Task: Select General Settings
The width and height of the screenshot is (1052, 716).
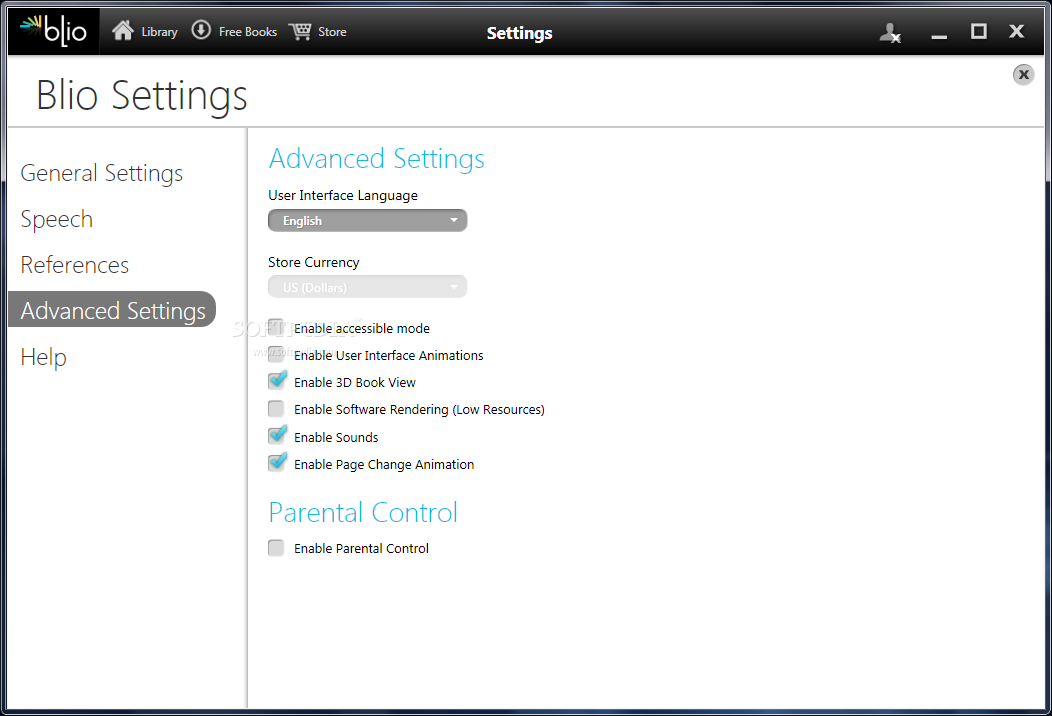Action: pyautogui.click(x=102, y=173)
